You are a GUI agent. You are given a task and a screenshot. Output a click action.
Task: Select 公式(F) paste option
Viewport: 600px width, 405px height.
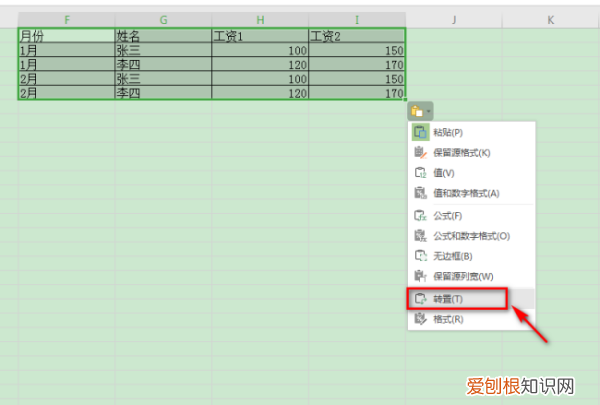click(x=471, y=216)
